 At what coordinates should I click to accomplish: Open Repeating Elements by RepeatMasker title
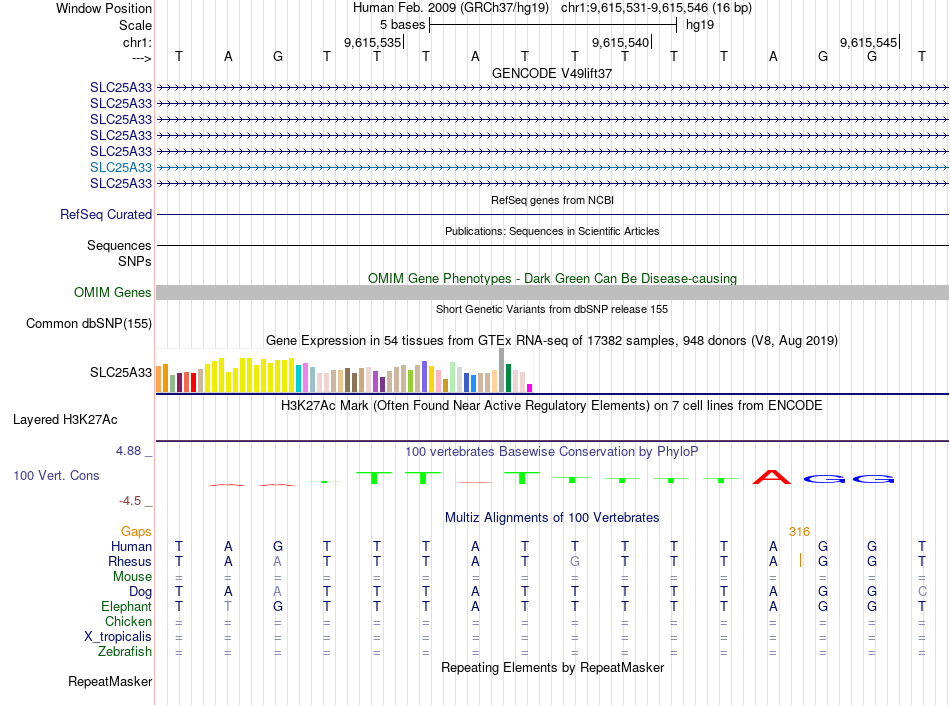tap(552, 667)
